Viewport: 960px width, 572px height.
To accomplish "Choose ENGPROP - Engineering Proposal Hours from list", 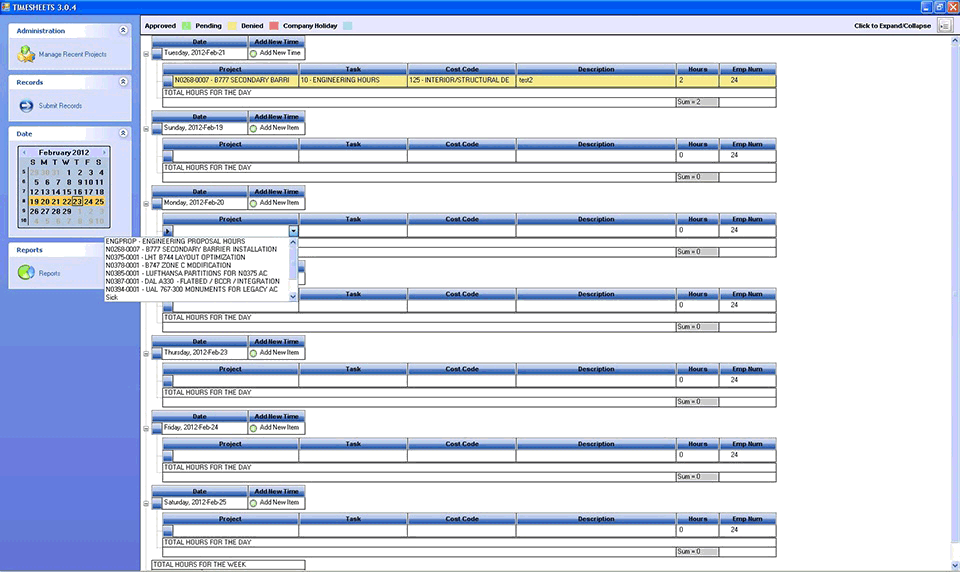I will [x=197, y=241].
